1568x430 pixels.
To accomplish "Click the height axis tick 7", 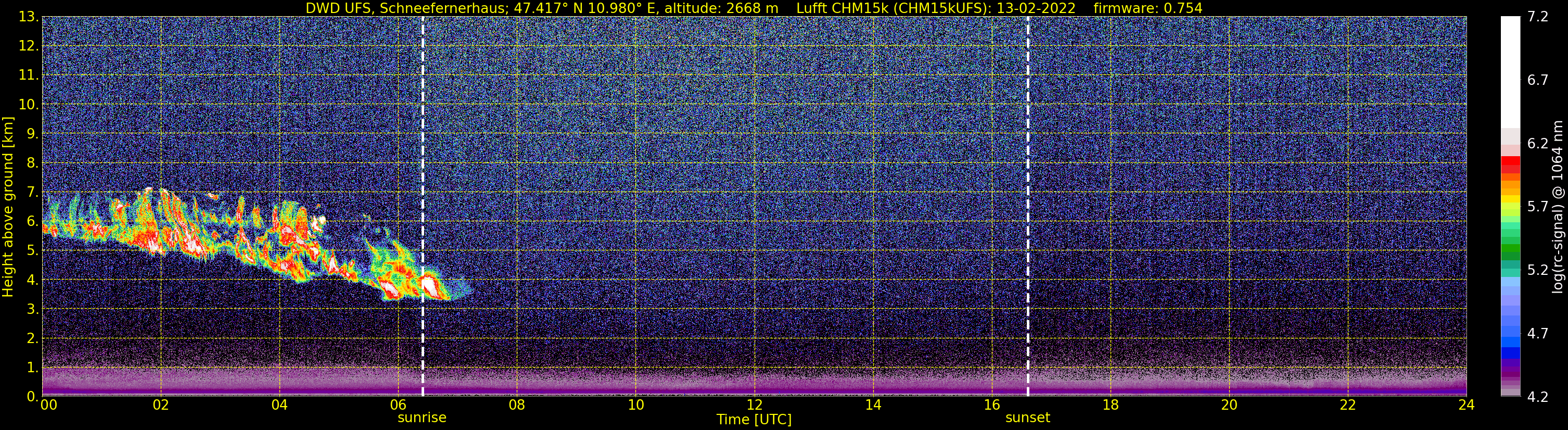I will pos(32,193).
